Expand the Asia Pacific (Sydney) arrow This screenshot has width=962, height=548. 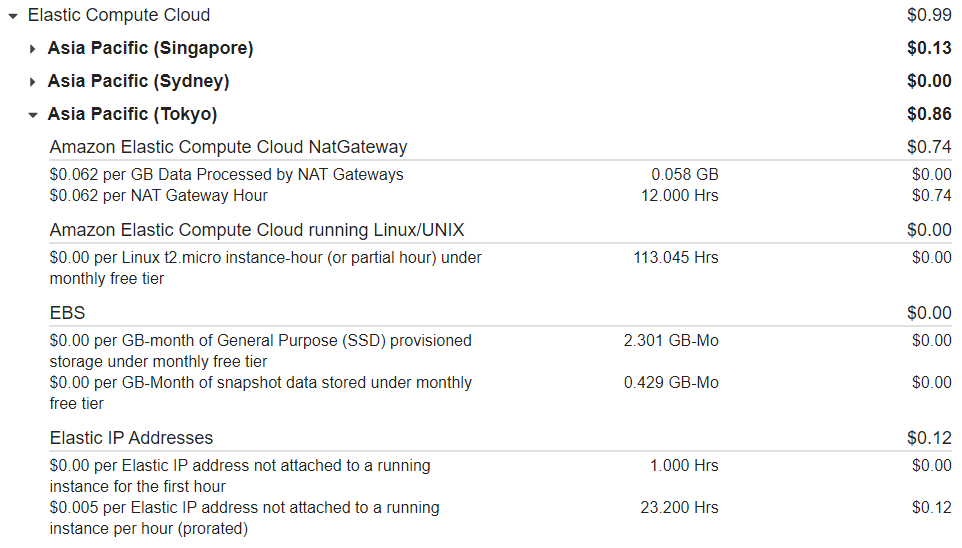33,82
